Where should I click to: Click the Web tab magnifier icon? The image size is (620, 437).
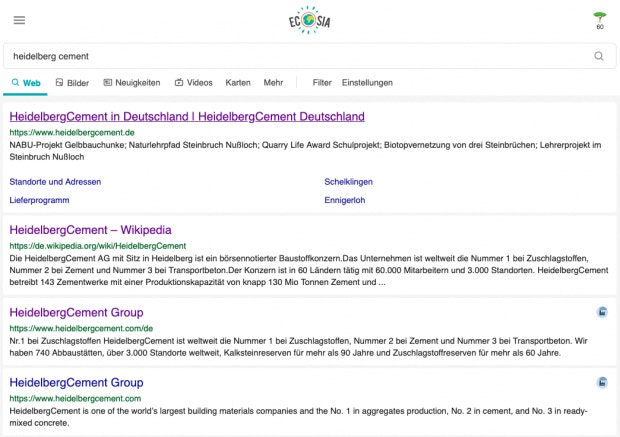pyautogui.click(x=15, y=82)
